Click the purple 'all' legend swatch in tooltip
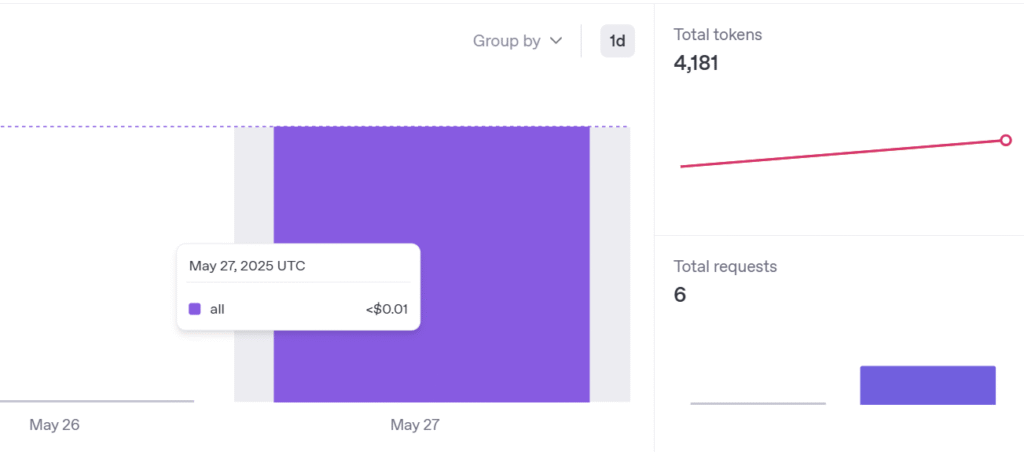Image resolution: width=1024 pixels, height=452 pixels. pyautogui.click(x=195, y=309)
